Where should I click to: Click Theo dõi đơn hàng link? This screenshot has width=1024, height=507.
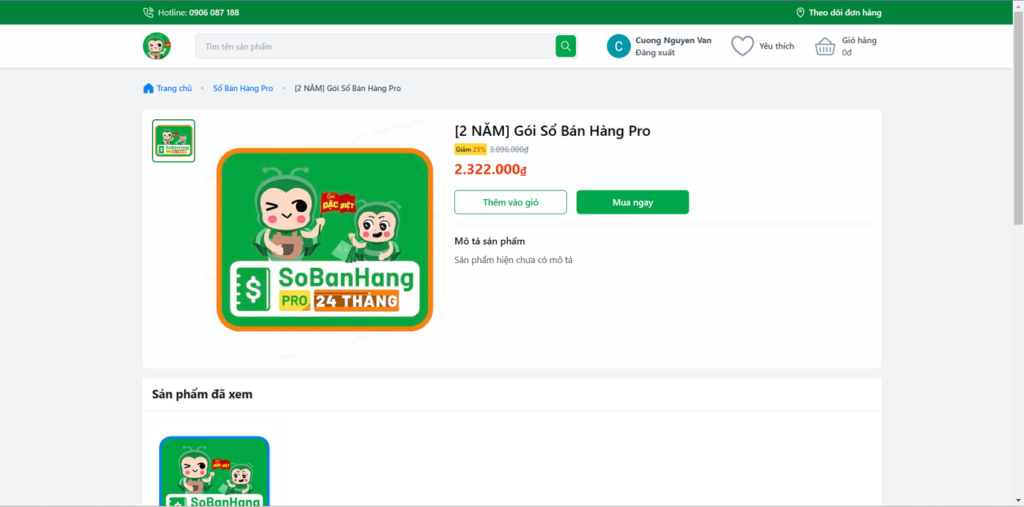coord(845,12)
